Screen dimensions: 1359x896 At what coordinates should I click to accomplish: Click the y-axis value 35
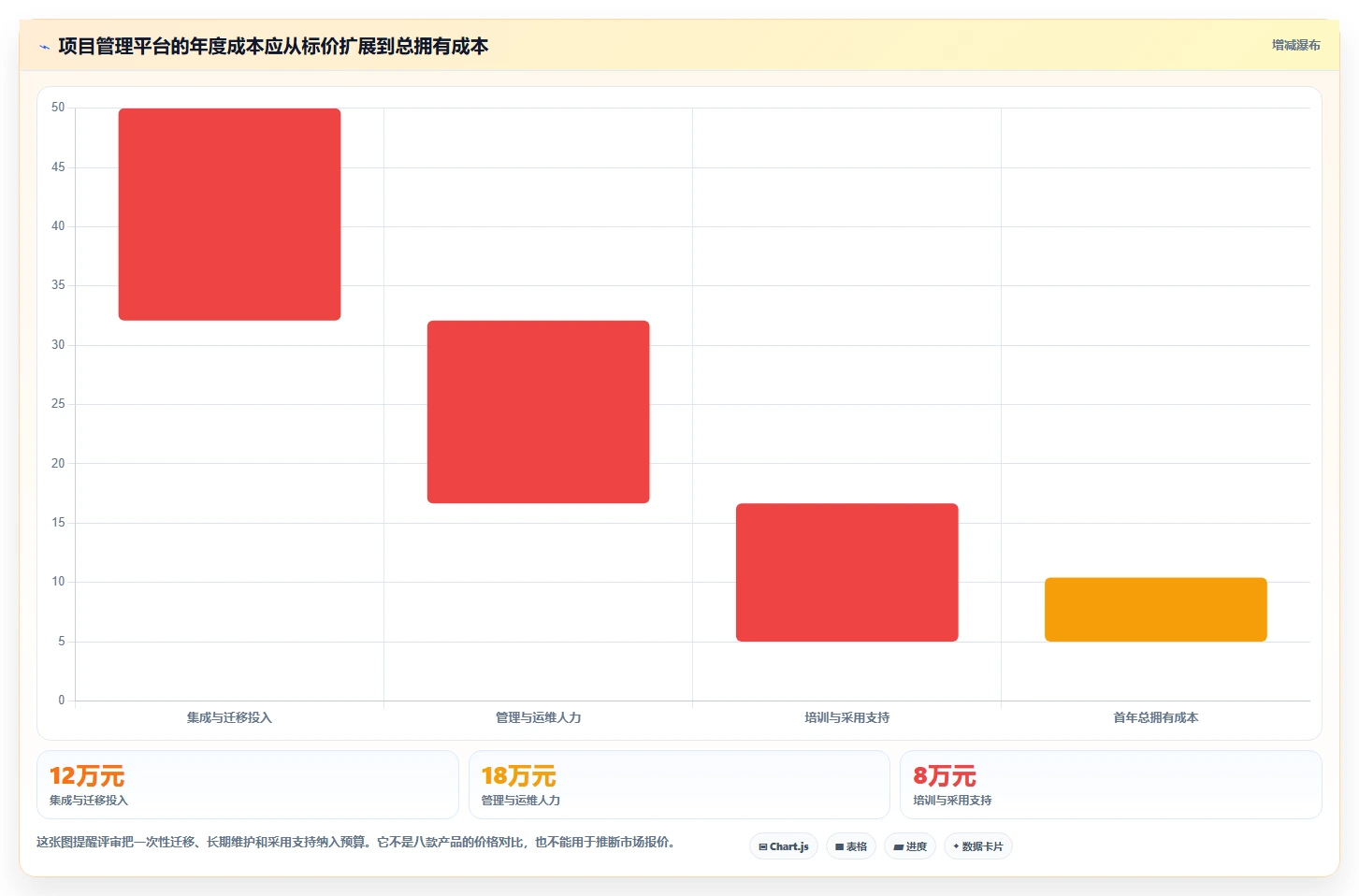pos(58,285)
